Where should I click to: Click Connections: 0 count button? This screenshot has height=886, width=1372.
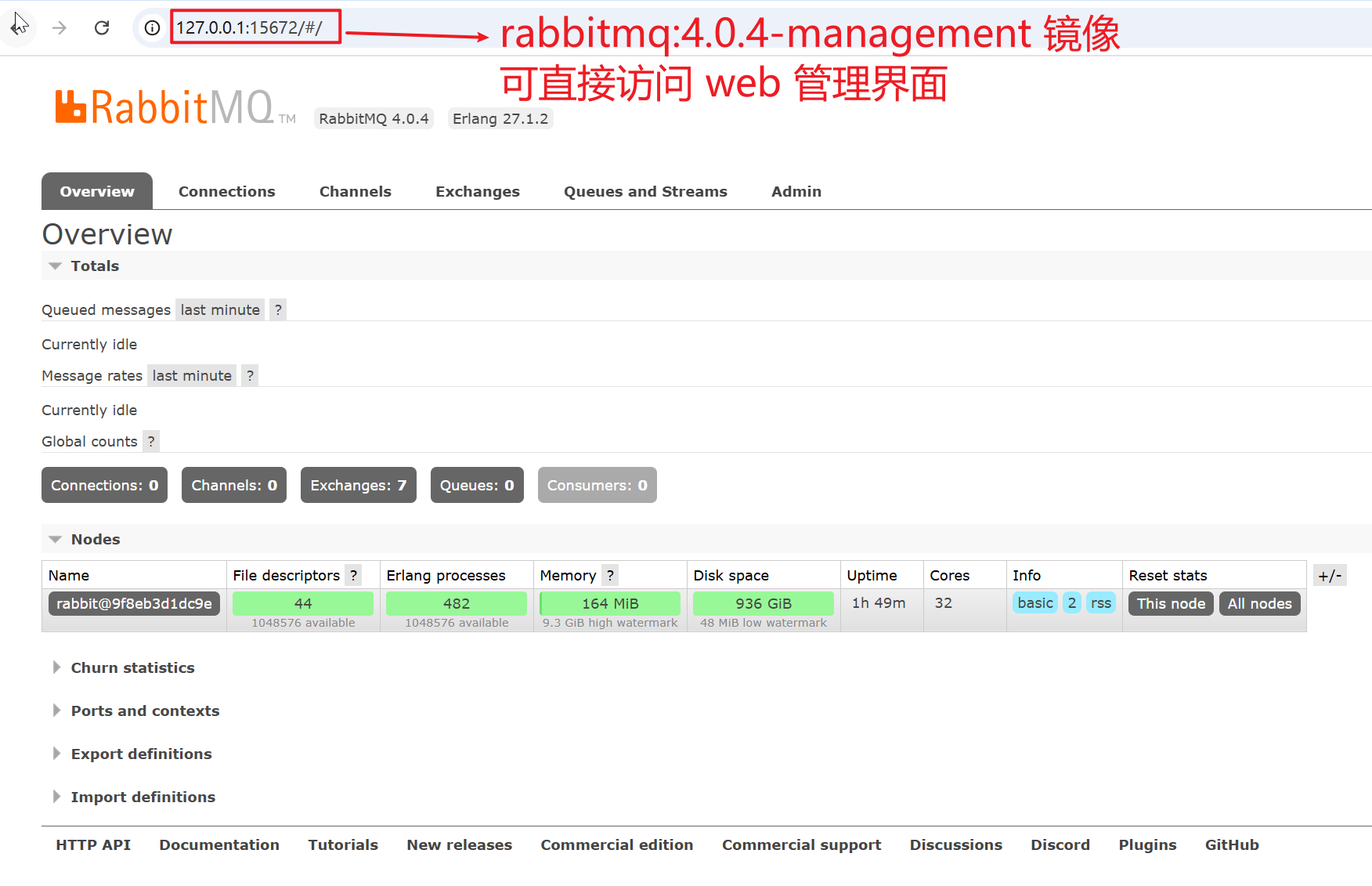click(x=104, y=485)
